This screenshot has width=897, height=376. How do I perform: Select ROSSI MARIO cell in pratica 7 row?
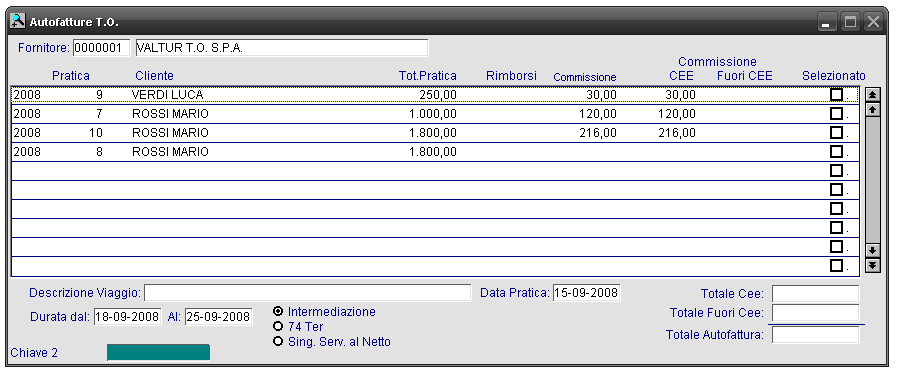click(170, 114)
